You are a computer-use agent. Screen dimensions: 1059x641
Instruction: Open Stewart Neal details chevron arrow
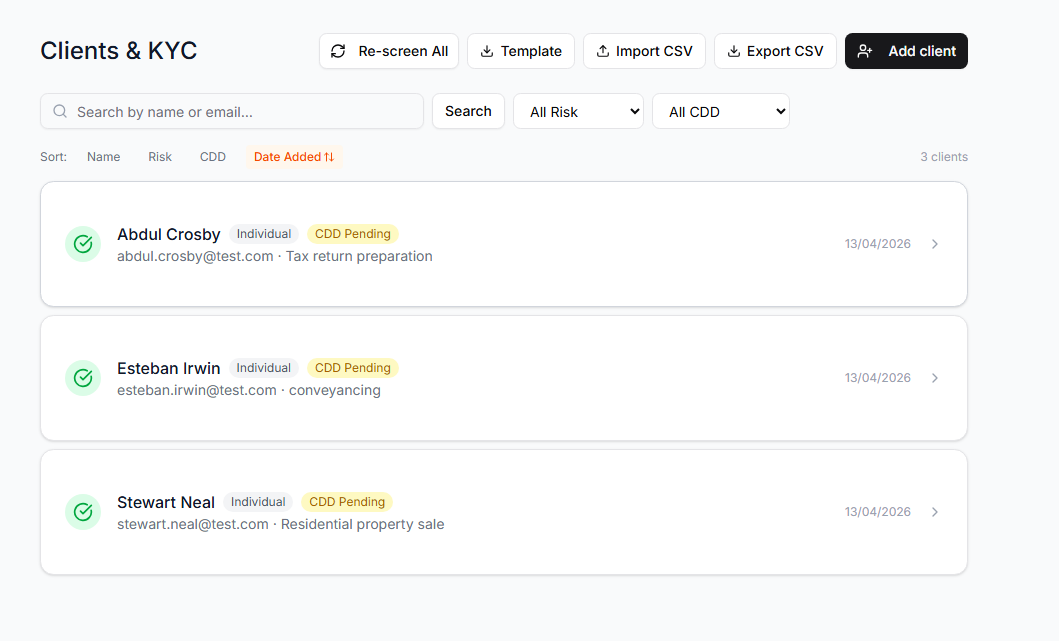pos(935,512)
